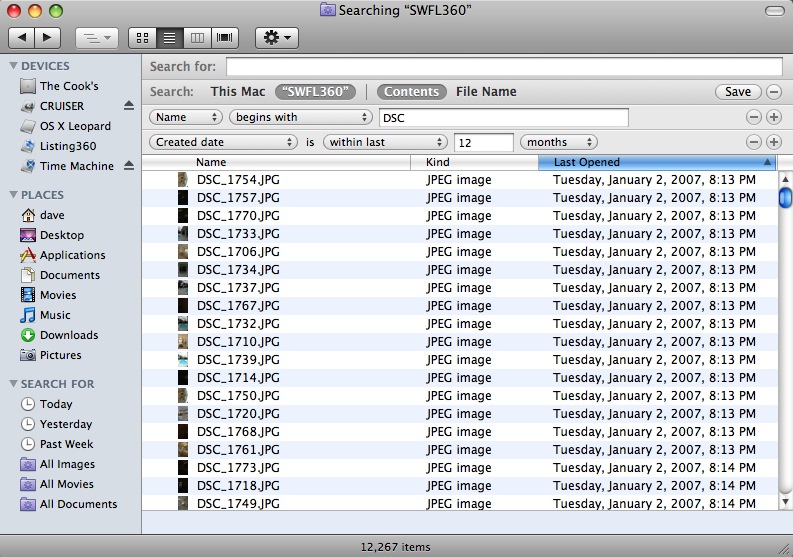
Task: Click the DSC name value field
Action: click(504, 118)
